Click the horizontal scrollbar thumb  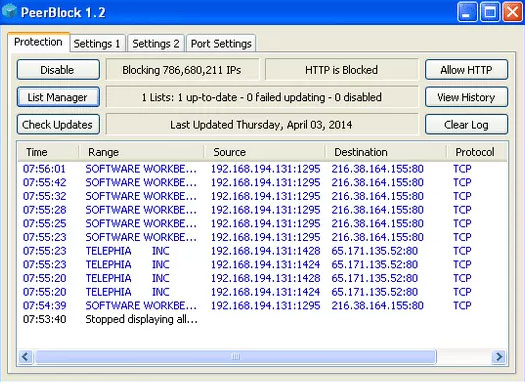click(x=236, y=357)
